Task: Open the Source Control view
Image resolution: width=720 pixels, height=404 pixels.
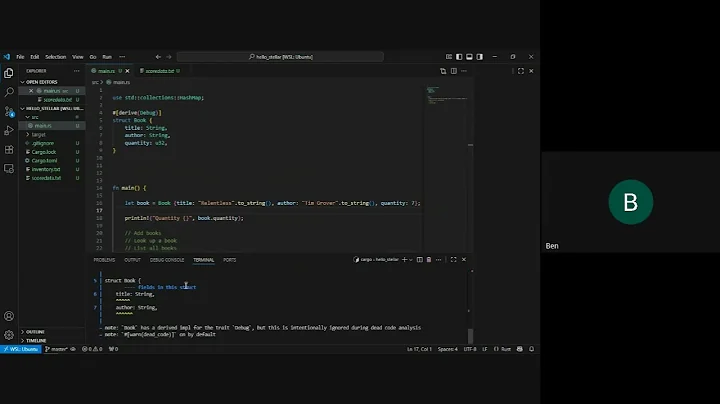Action: pyautogui.click(x=9, y=112)
